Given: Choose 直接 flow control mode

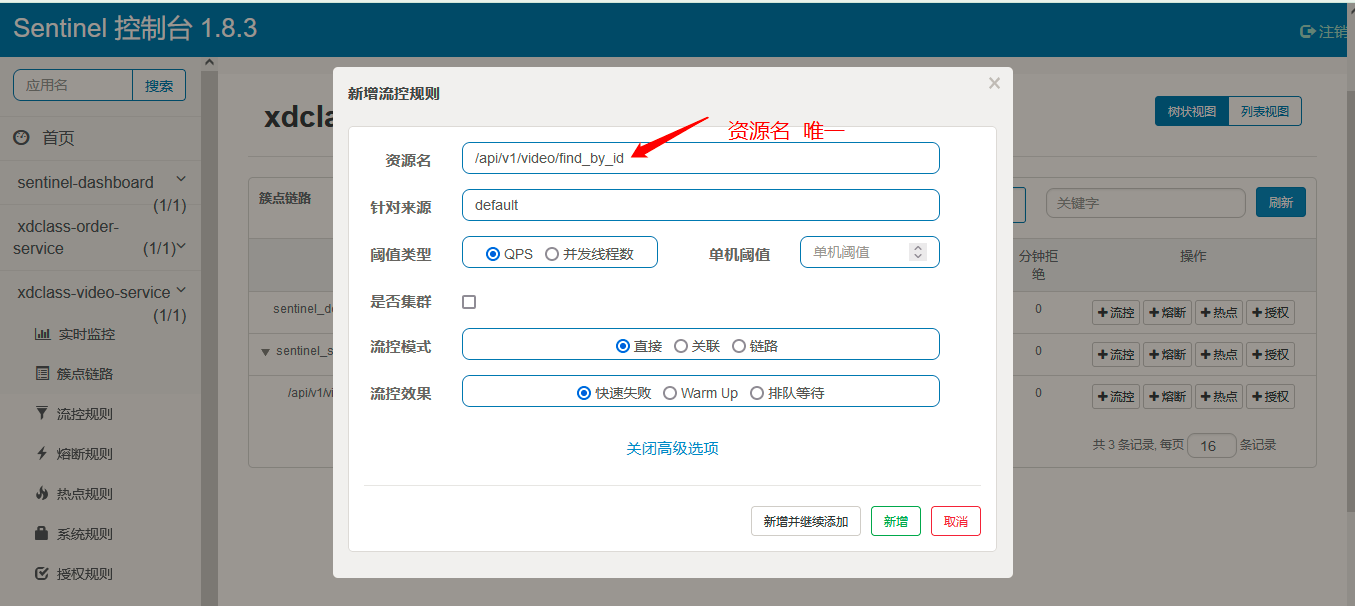Looking at the screenshot, I should [x=623, y=346].
